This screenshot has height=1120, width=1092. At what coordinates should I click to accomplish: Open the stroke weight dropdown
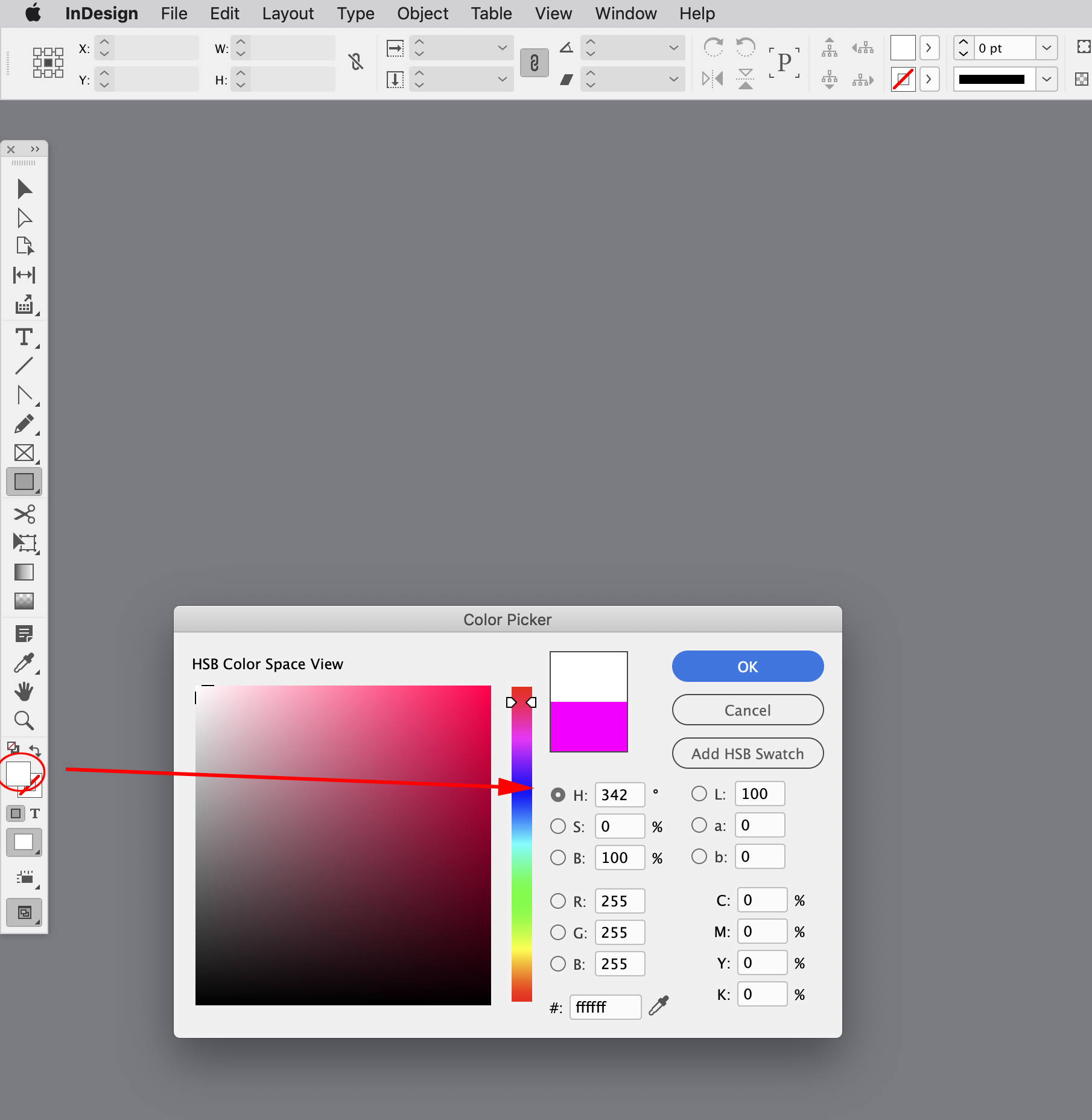(1047, 48)
